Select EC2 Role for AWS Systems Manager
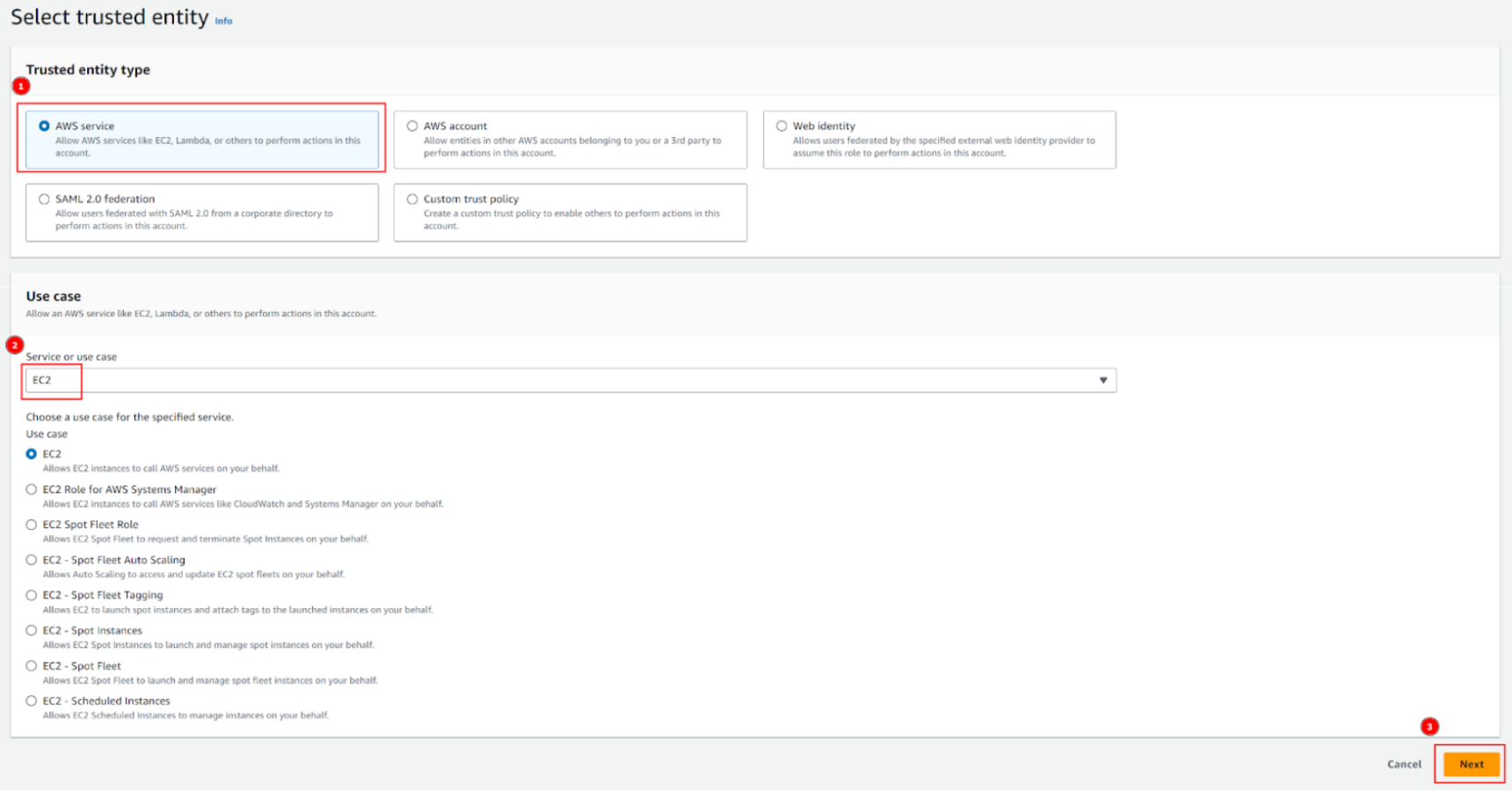This screenshot has height=791, width=1512. click(32, 490)
